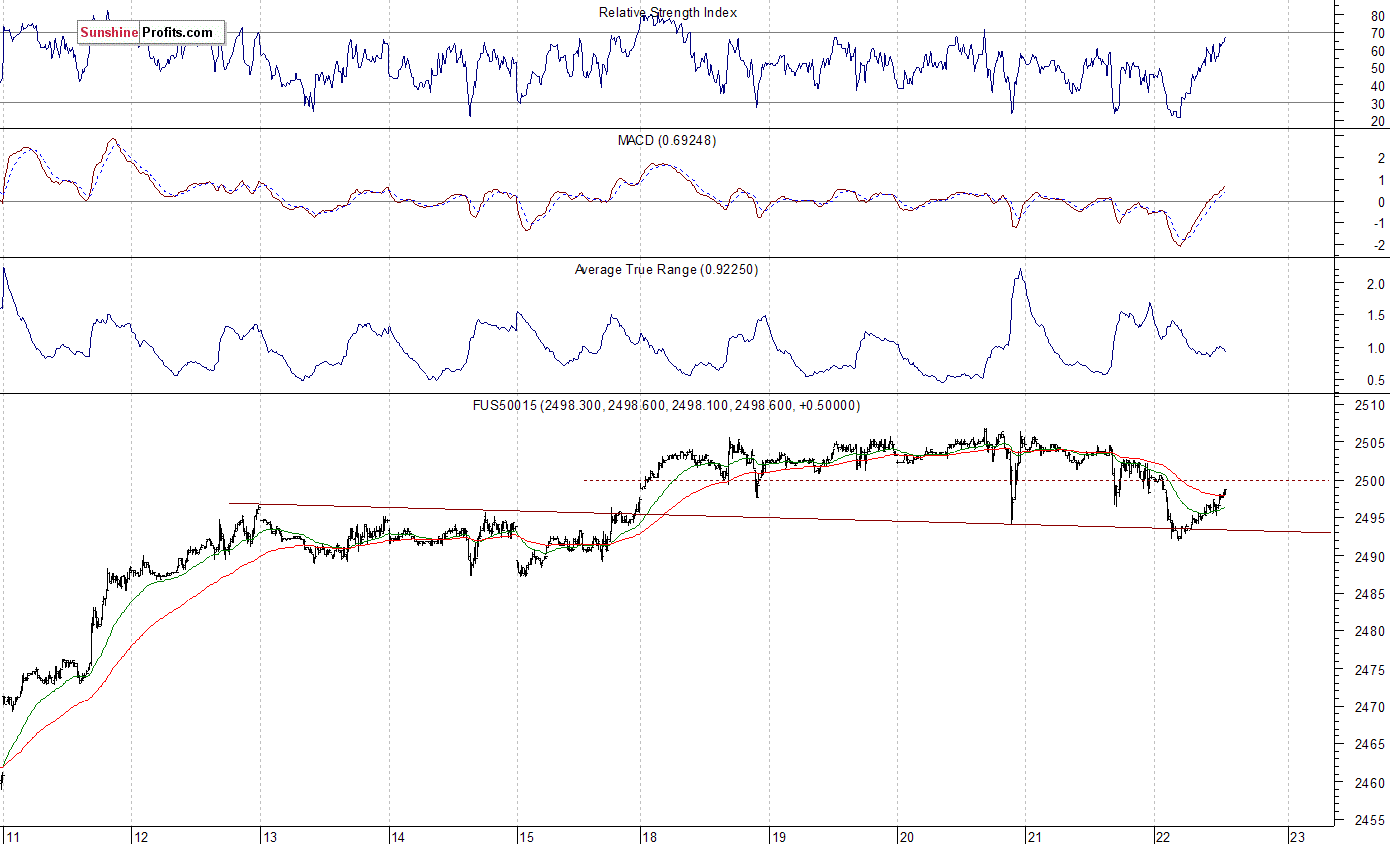Screen dimensions: 1390x844
Task: Click the 2485 price axis label
Action: pos(1370,594)
